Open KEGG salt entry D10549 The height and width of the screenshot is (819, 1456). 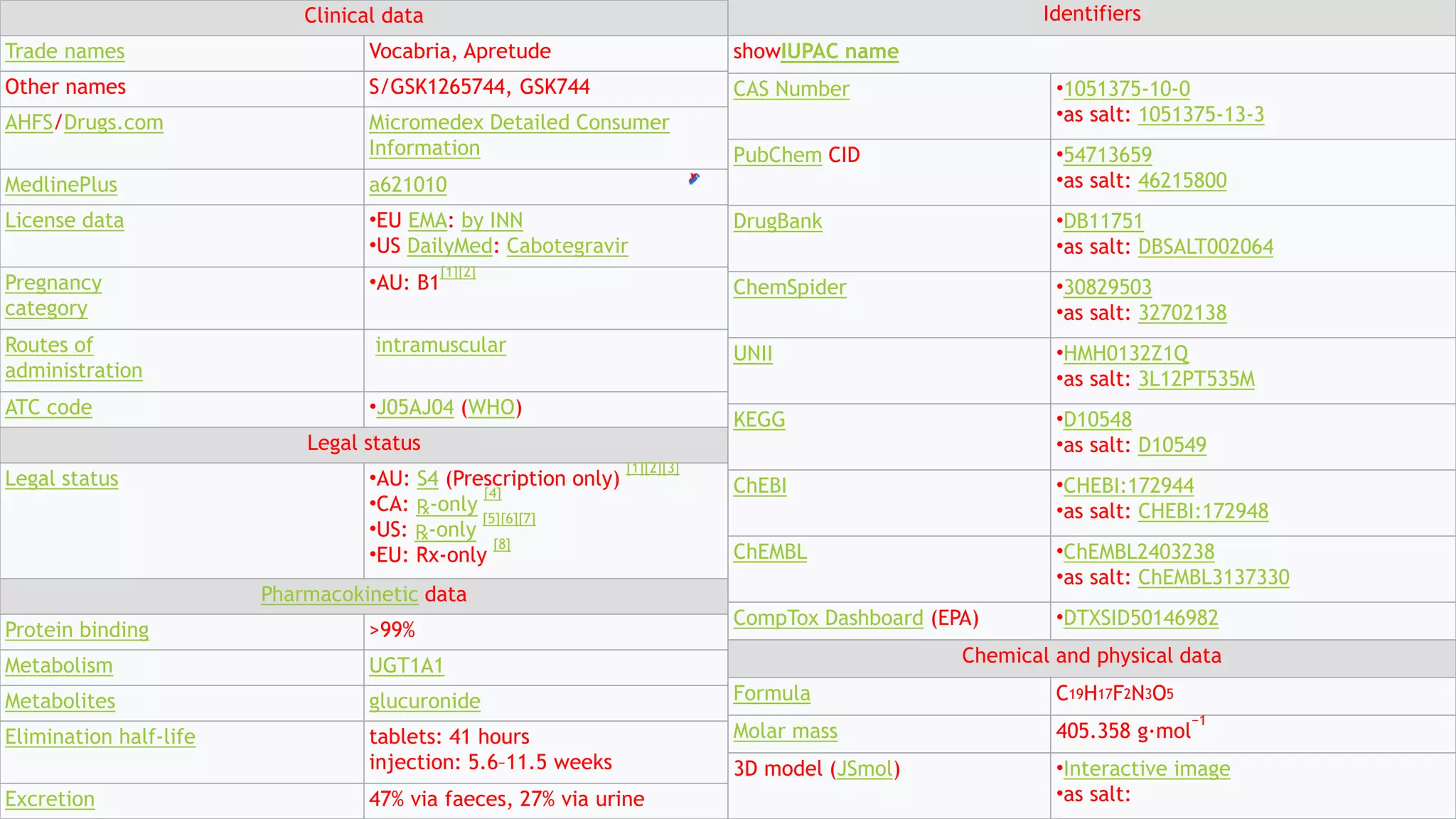click(x=1172, y=445)
